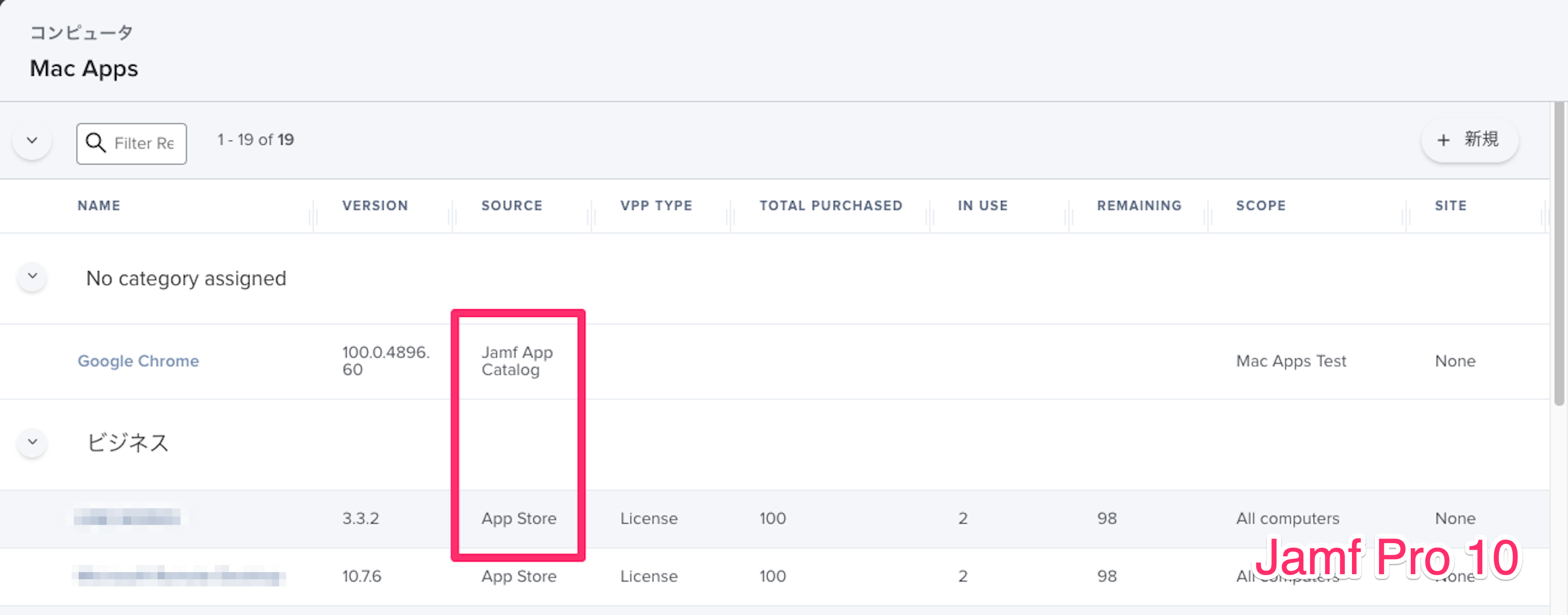Sort by the VPP TYPE column
Image resolution: width=1568 pixels, height=615 pixels.
click(x=656, y=206)
